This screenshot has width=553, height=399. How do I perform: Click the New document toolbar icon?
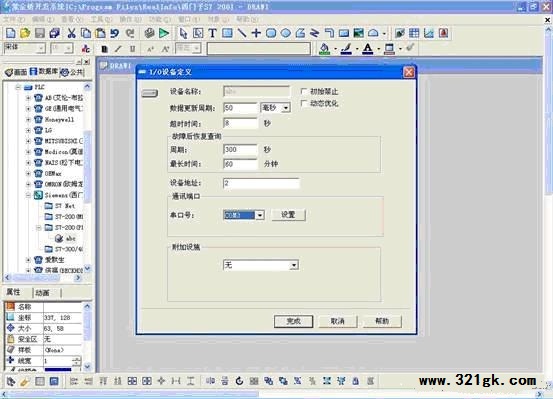coord(11,33)
